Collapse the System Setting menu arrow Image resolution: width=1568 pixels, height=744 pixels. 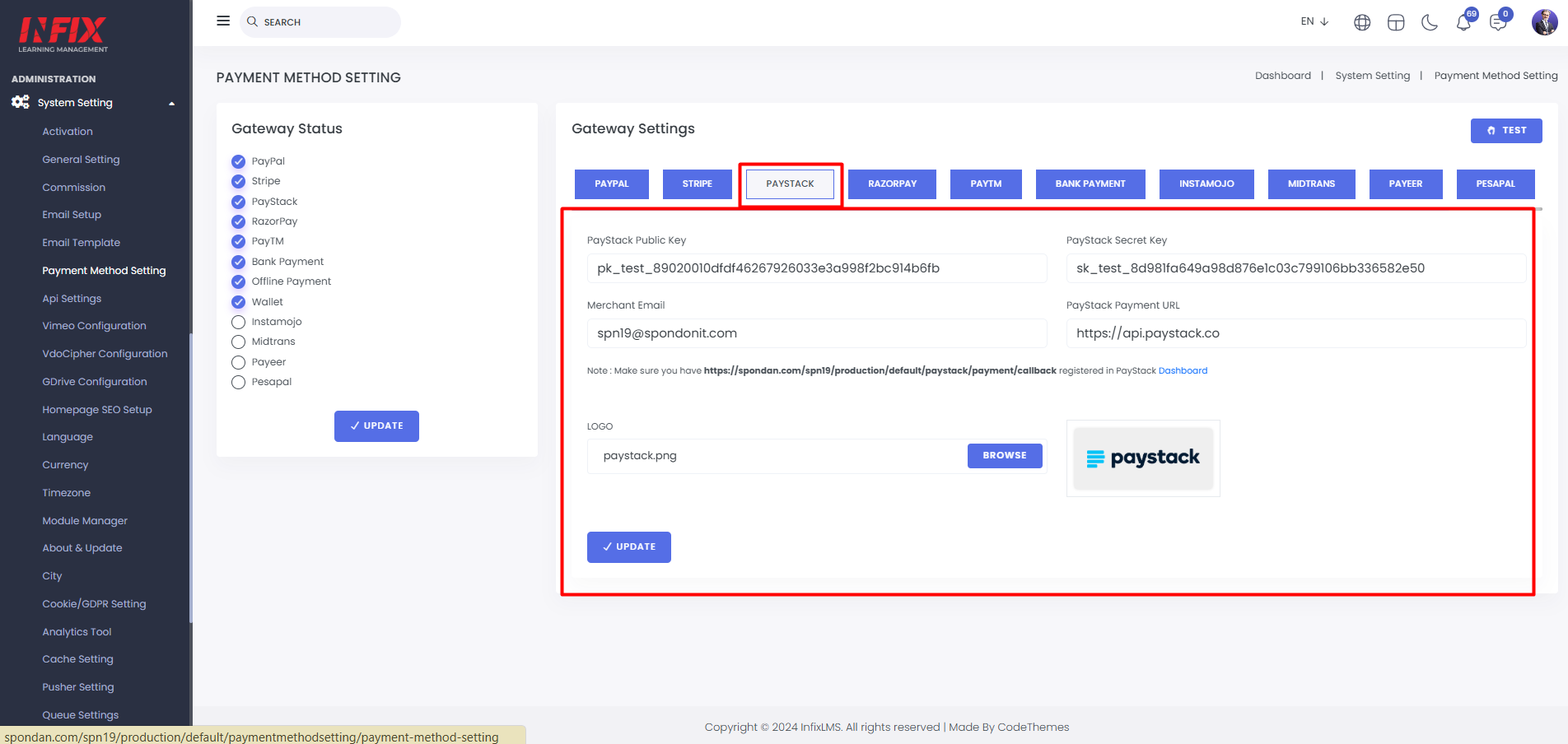pos(172,104)
